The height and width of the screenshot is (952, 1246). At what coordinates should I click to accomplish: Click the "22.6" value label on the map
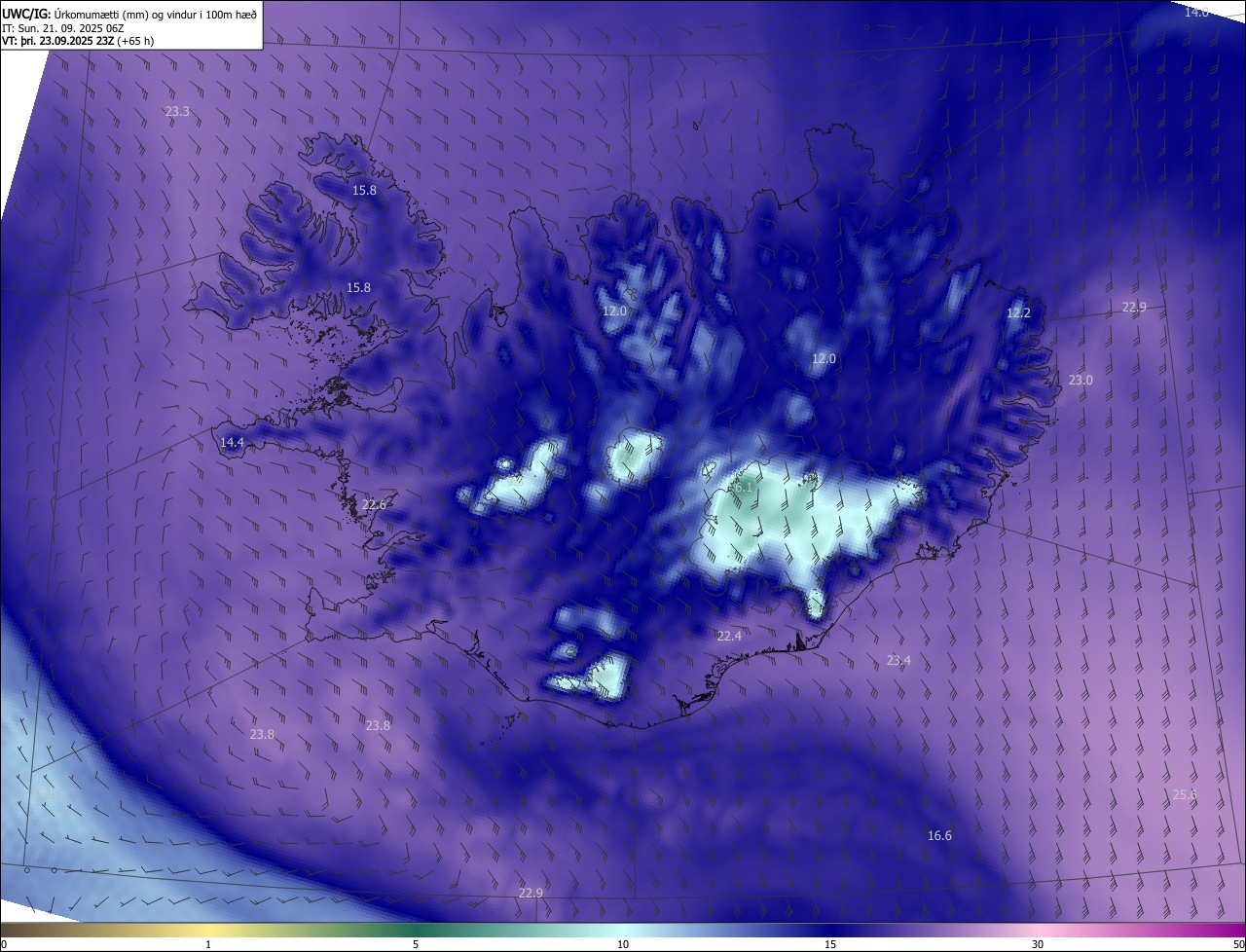[x=374, y=505]
